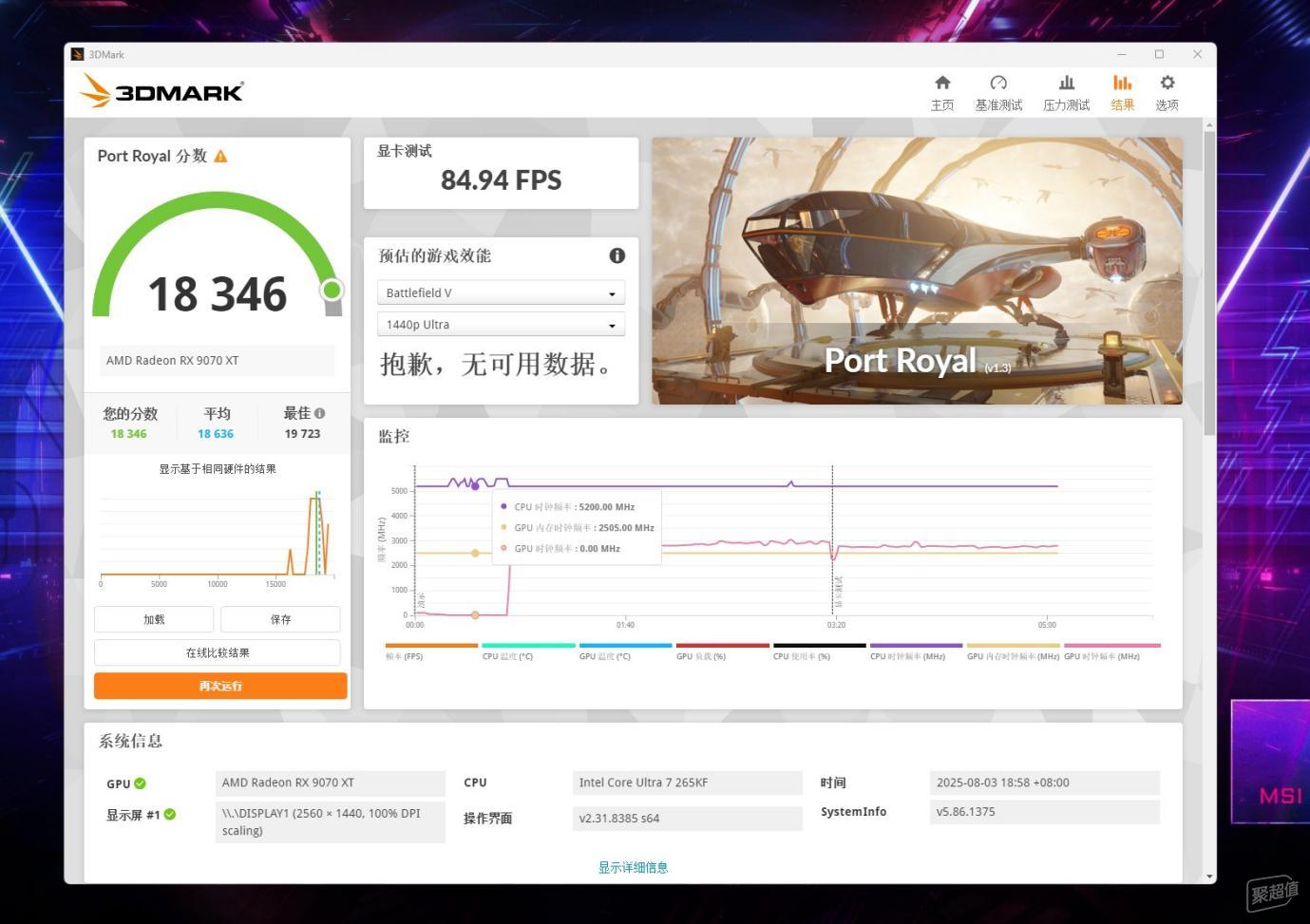1310x924 pixels.
Task: Click the 3DMark window title bar icon
Action: click(x=78, y=54)
